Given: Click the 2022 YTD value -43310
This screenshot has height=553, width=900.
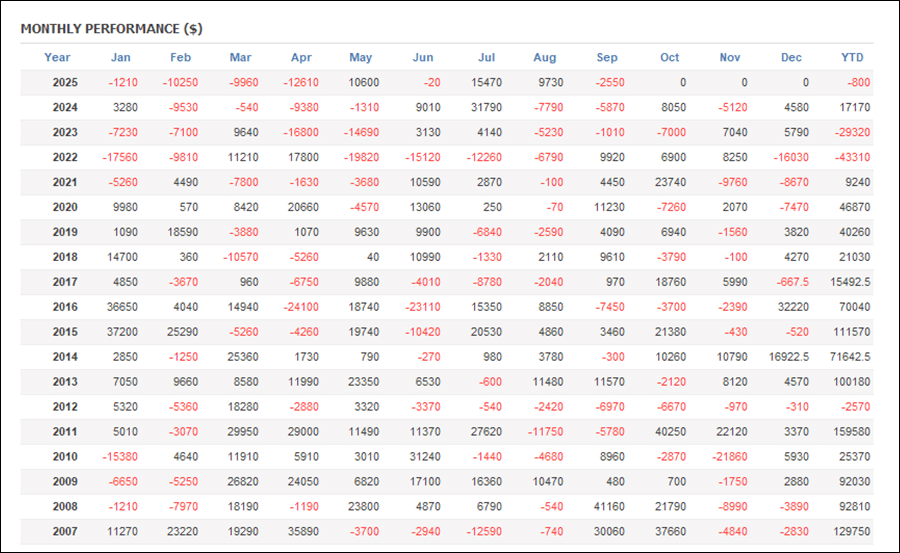Looking at the screenshot, I should 851,157.
